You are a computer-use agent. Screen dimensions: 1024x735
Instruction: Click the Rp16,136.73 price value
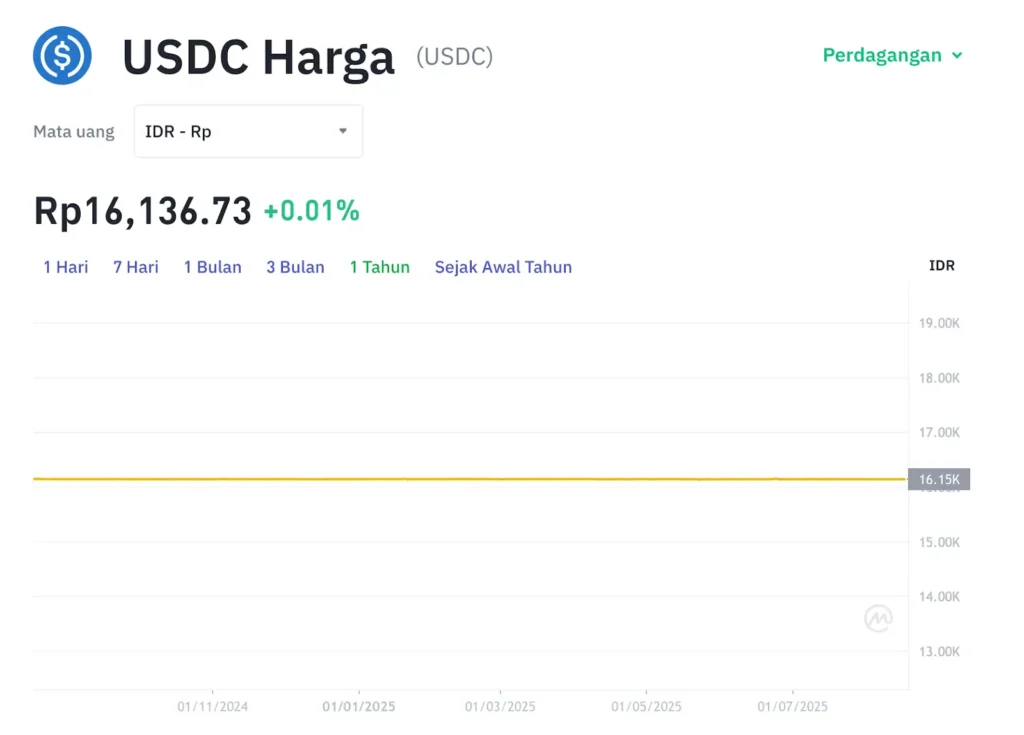click(142, 211)
